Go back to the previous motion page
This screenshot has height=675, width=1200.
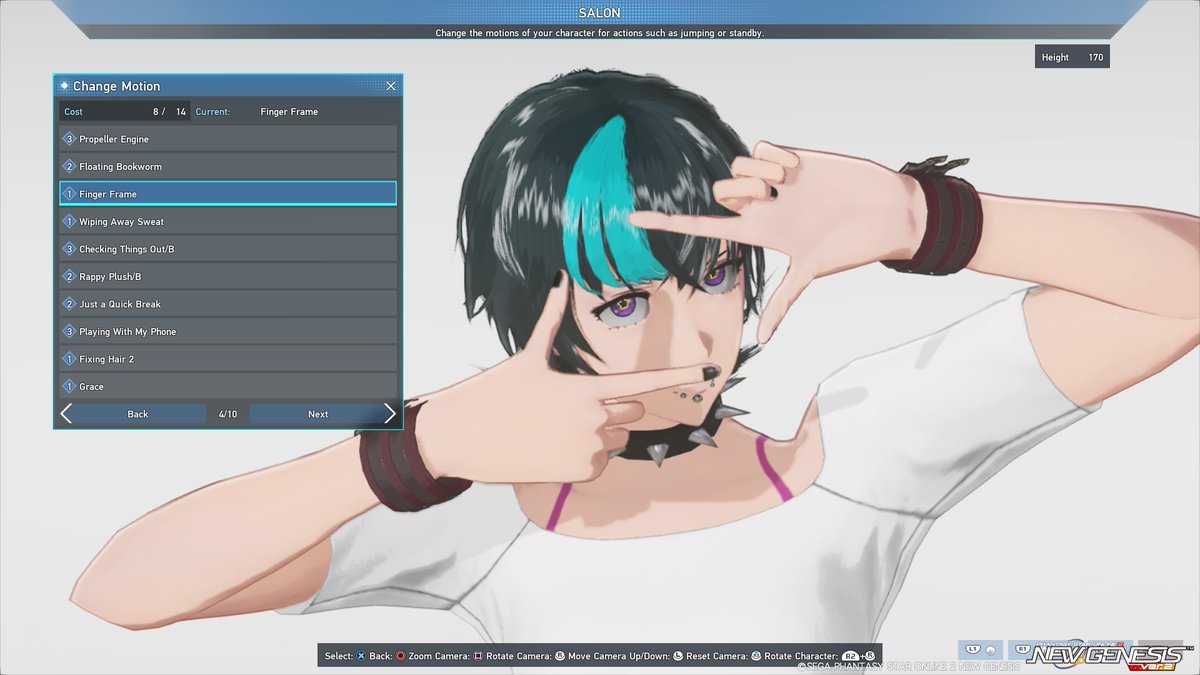point(138,414)
